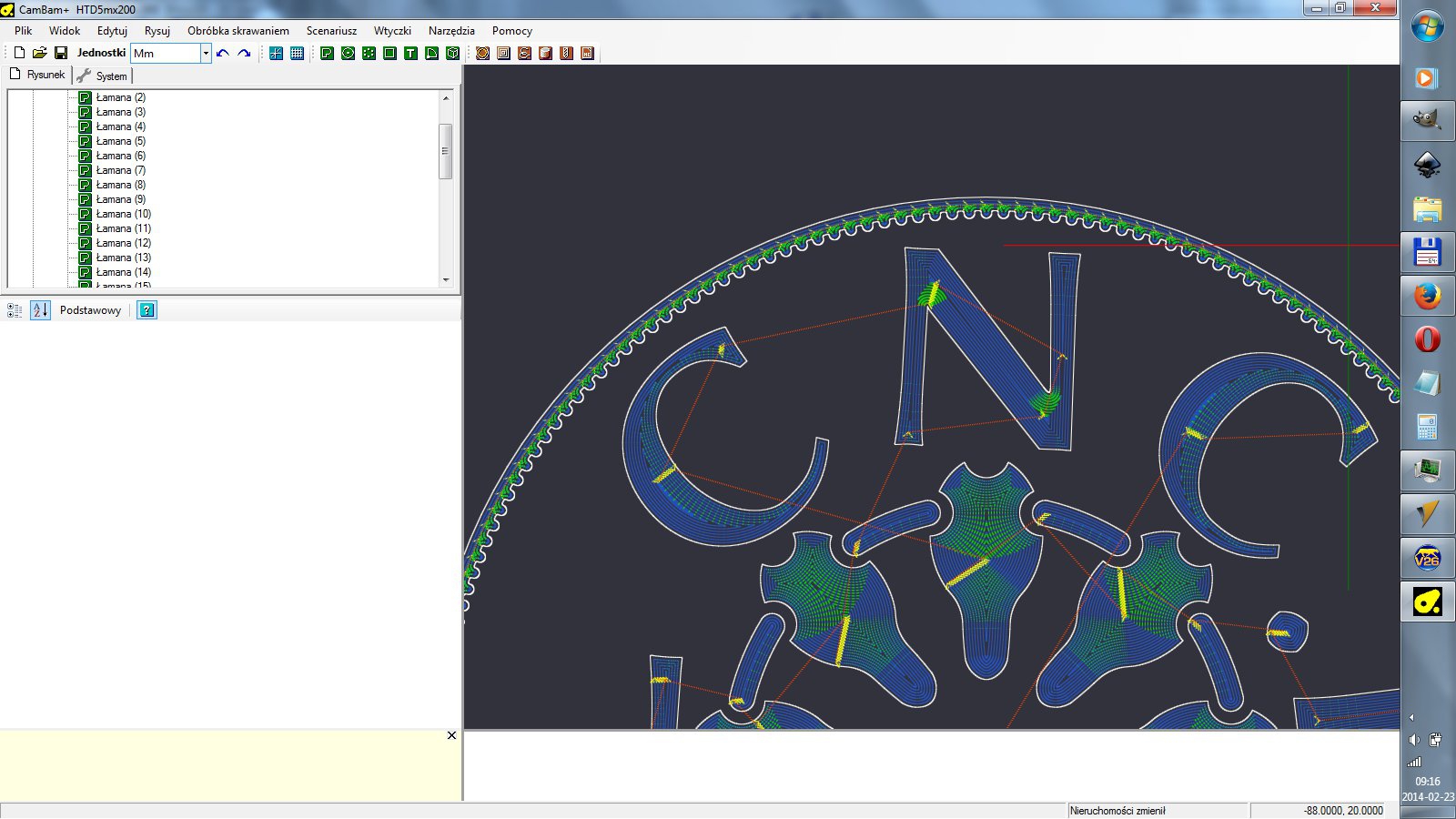The width and height of the screenshot is (1456, 819).
Task: Select the Circle drawing tool
Action: point(348,53)
